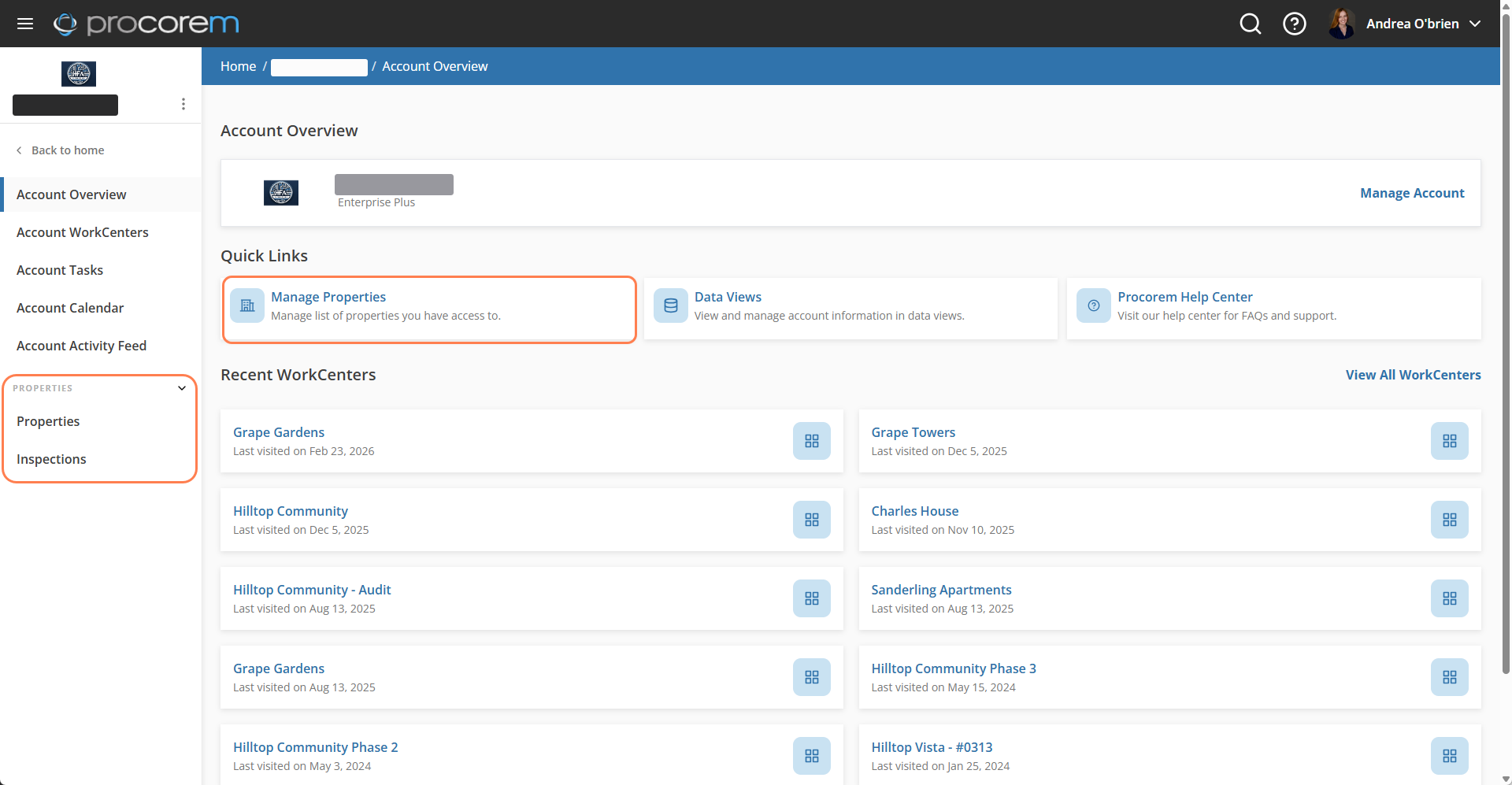This screenshot has height=785, width=1512.
Task: Click the Recent WorkCenters heading
Action: tap(298, 375)
